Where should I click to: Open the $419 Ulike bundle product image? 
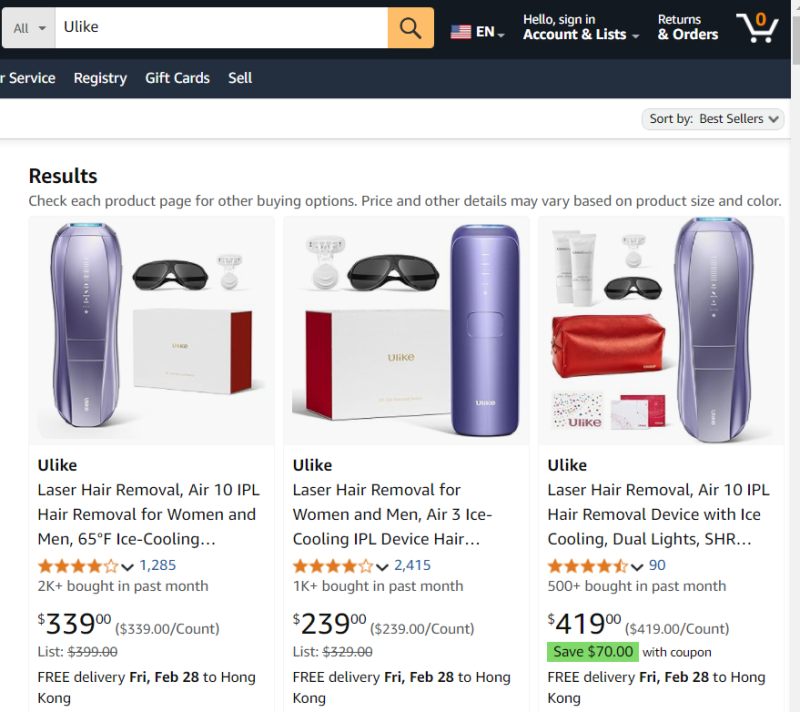point(662,330)
